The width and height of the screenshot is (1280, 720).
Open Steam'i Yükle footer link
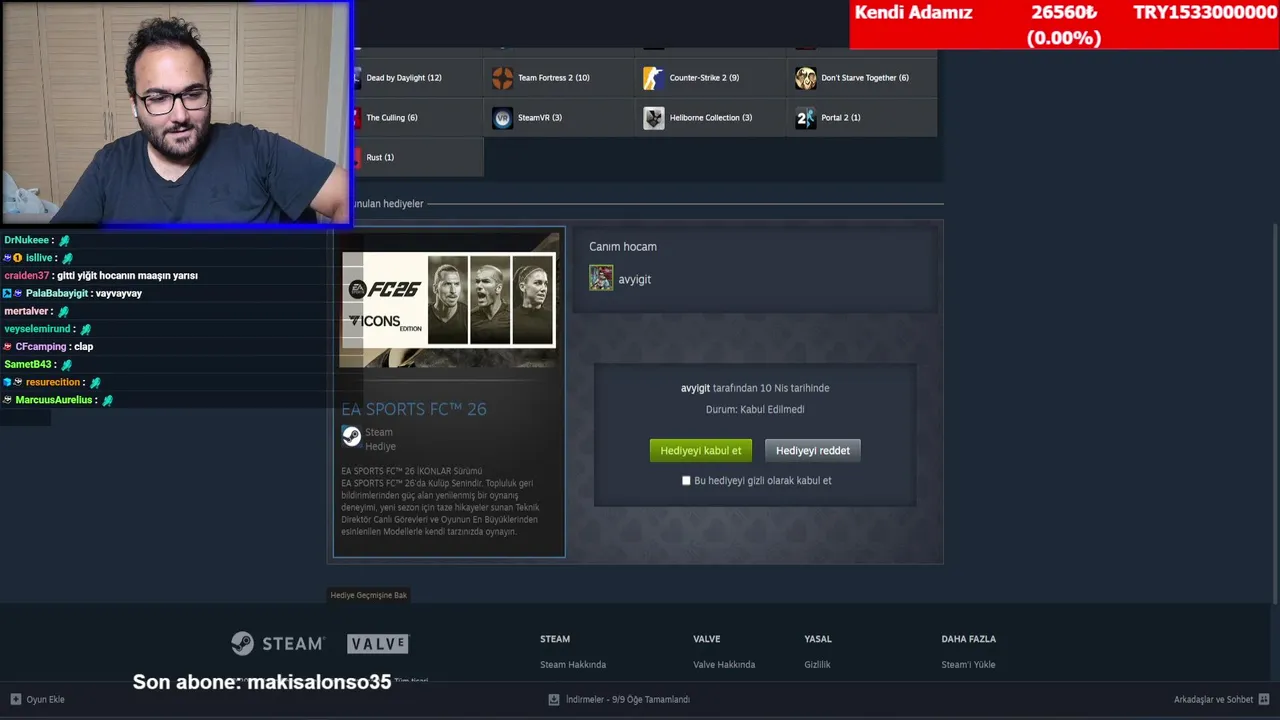click(x=968, y=664)
